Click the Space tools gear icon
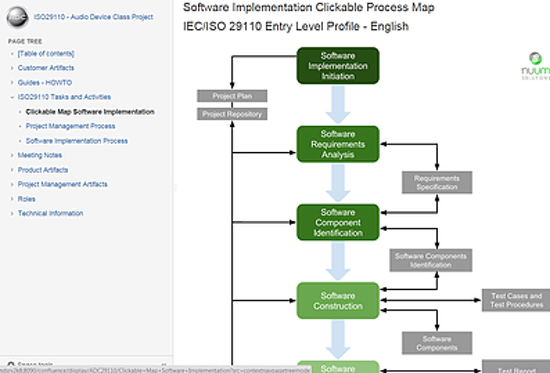 tap(11, 364)
